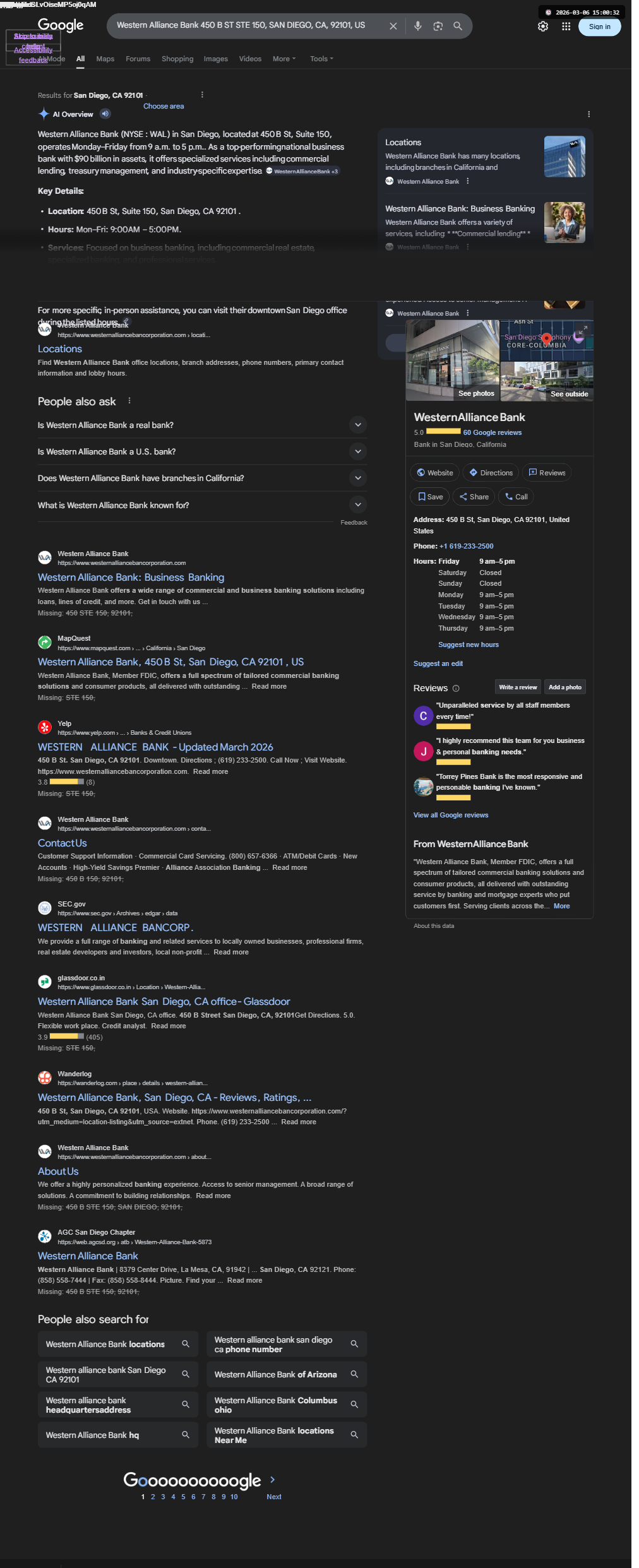Select the All results tab
Screen dimensions: 639x1568
click(x=80, y=59)
